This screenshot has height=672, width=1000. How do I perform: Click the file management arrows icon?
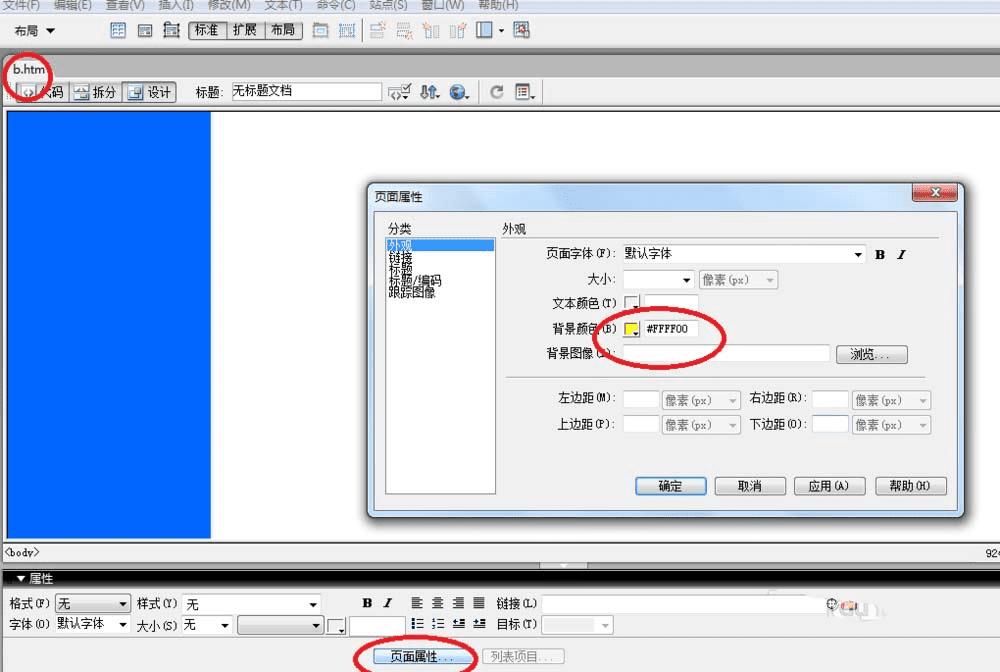[429, 92]
